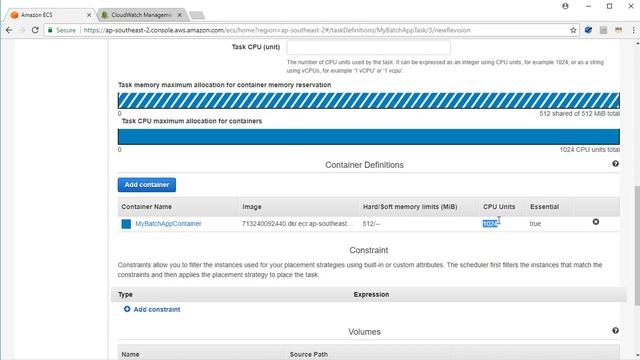Close the CloudWatch Management tab
The width and height of the screenshot is (640, 360).
pyautogui.click(x=180, y=15)
